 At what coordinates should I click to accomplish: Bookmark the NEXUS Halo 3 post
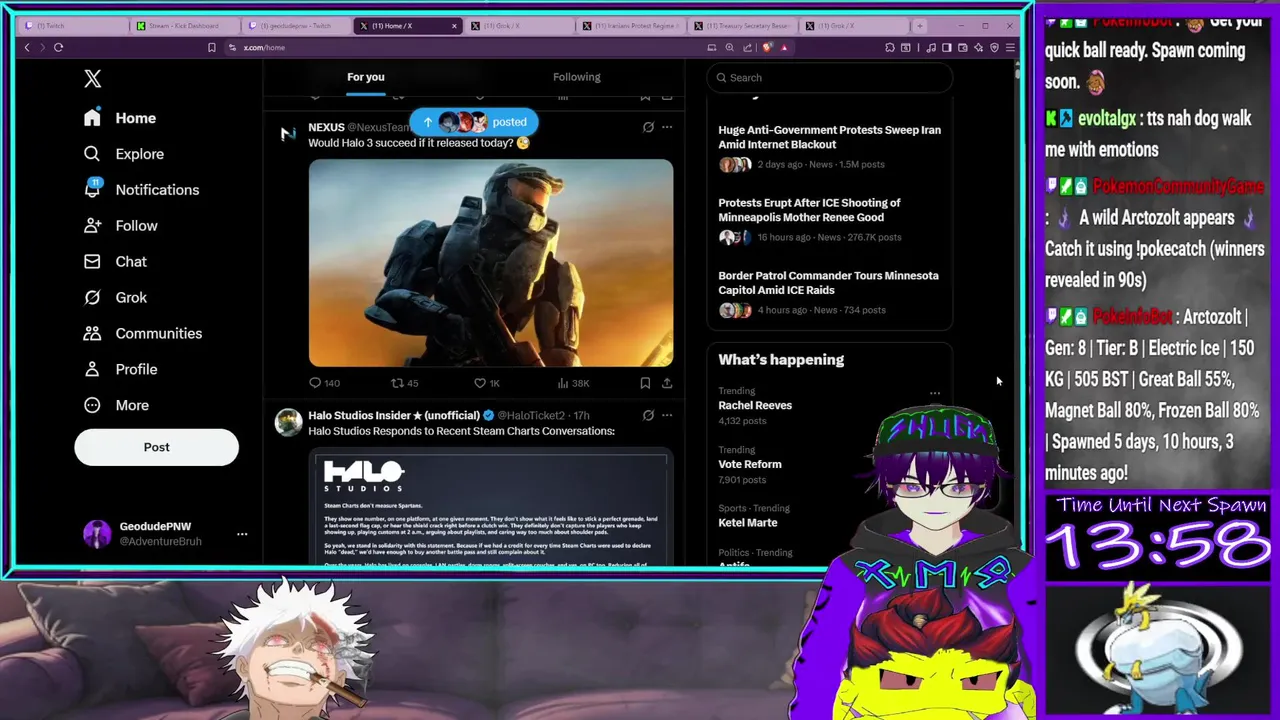coord(645,383)
